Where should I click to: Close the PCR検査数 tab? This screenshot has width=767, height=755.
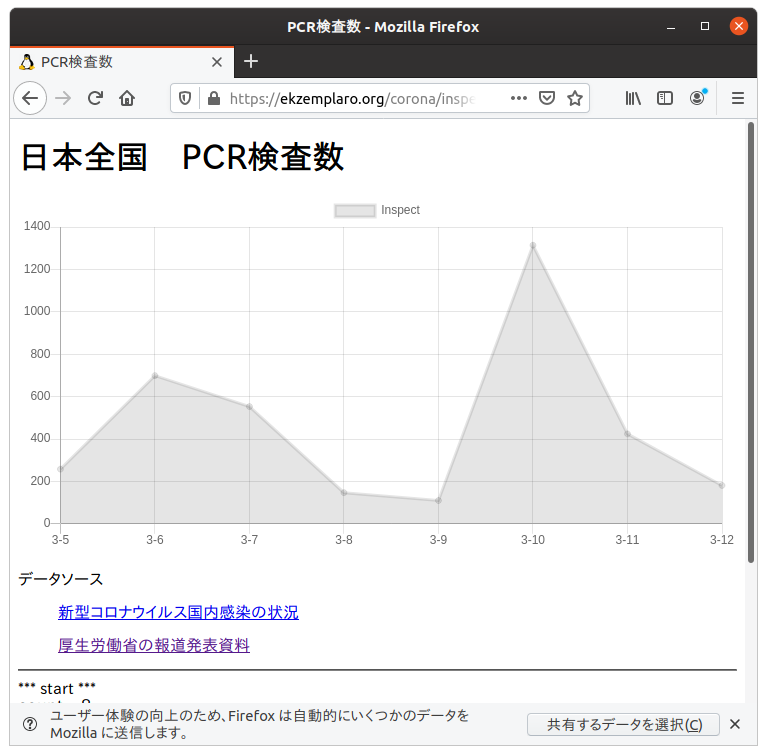click(217, 62)
